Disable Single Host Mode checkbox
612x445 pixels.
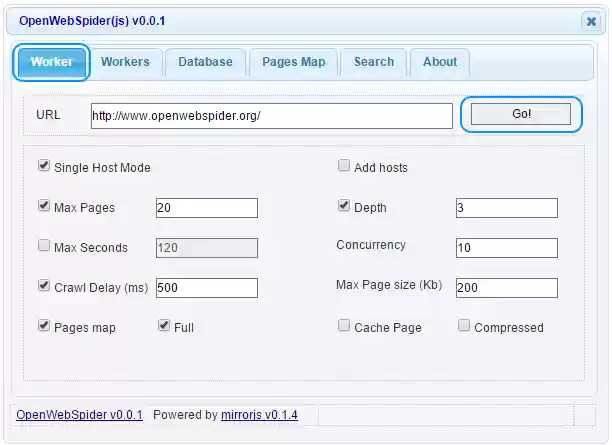click(44, 166)
